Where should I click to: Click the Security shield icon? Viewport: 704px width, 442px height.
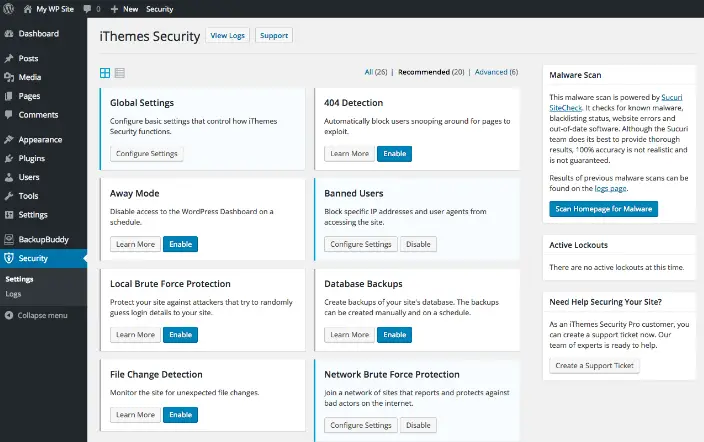(x=9, y=258)
